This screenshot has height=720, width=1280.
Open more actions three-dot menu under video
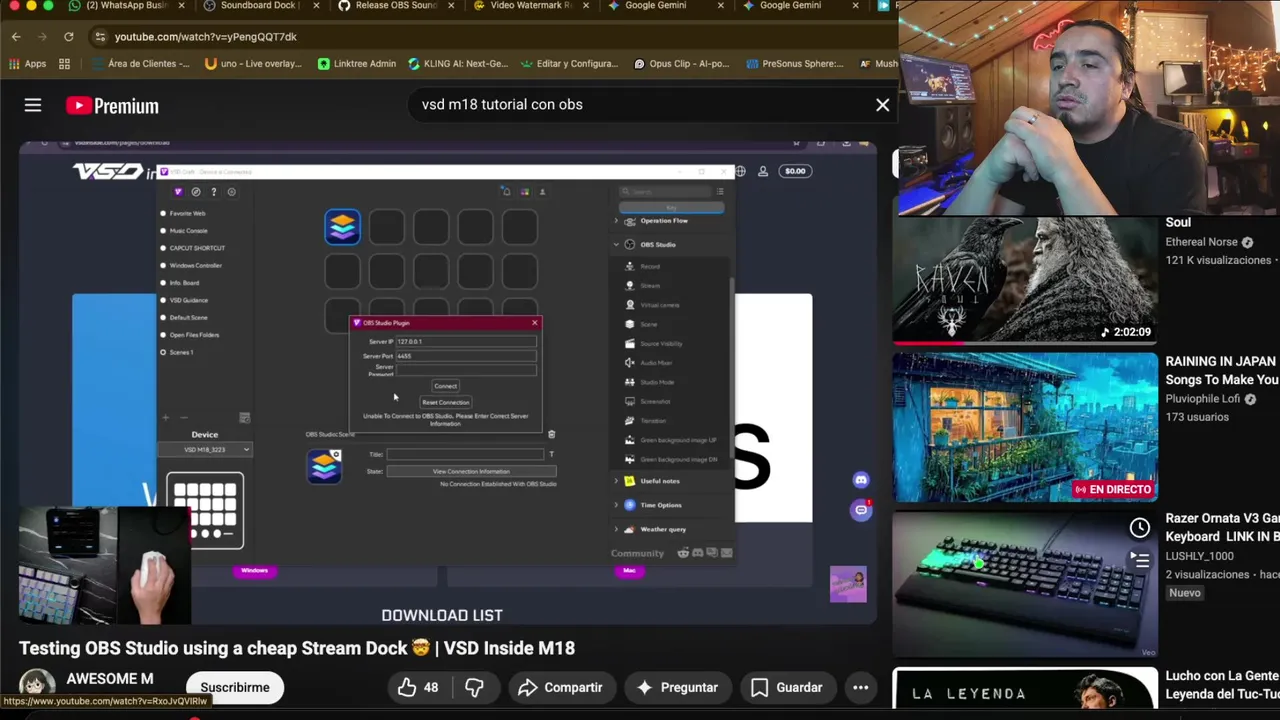pos(860,687)
